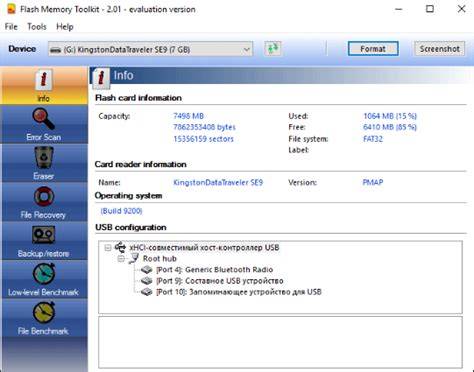This screenshot has width=474, height=372.
Task: Open the Eraser trash bin tool
Action: coord(44,158)
